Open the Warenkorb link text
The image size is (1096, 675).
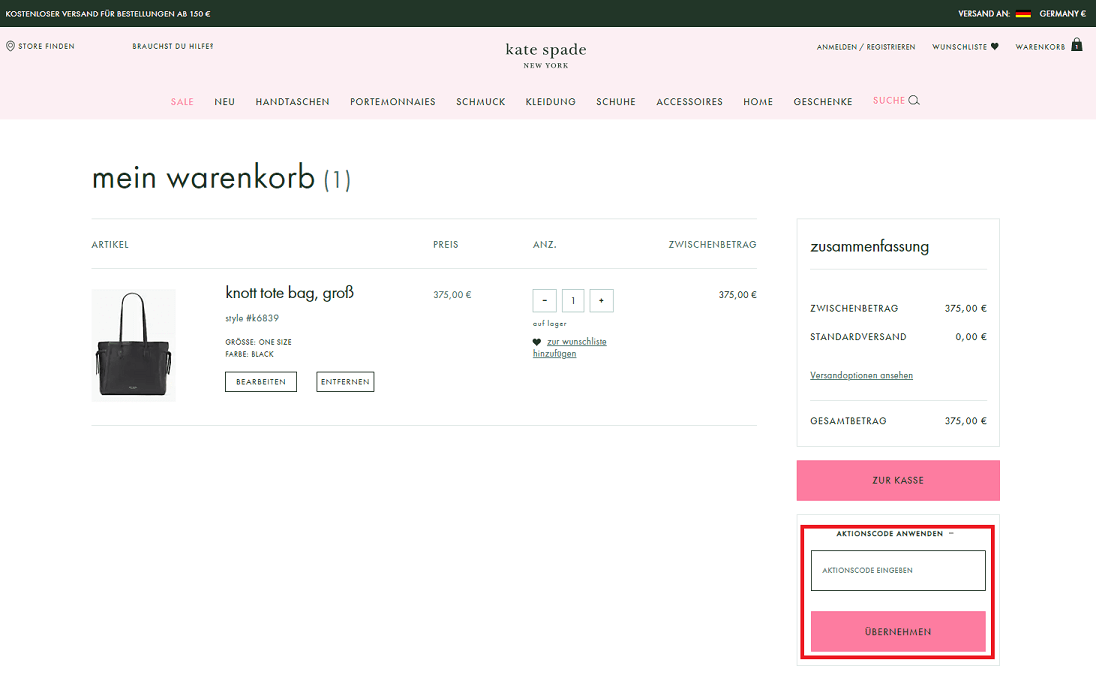1040,47
